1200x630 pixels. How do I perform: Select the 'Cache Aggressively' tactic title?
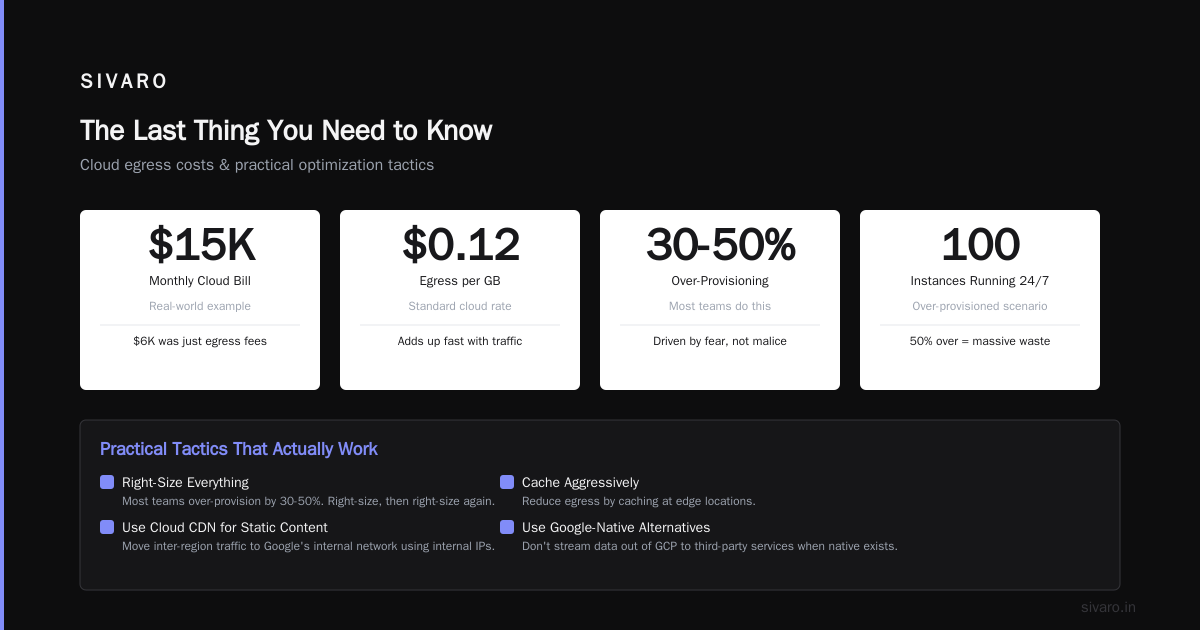point(580,482)
